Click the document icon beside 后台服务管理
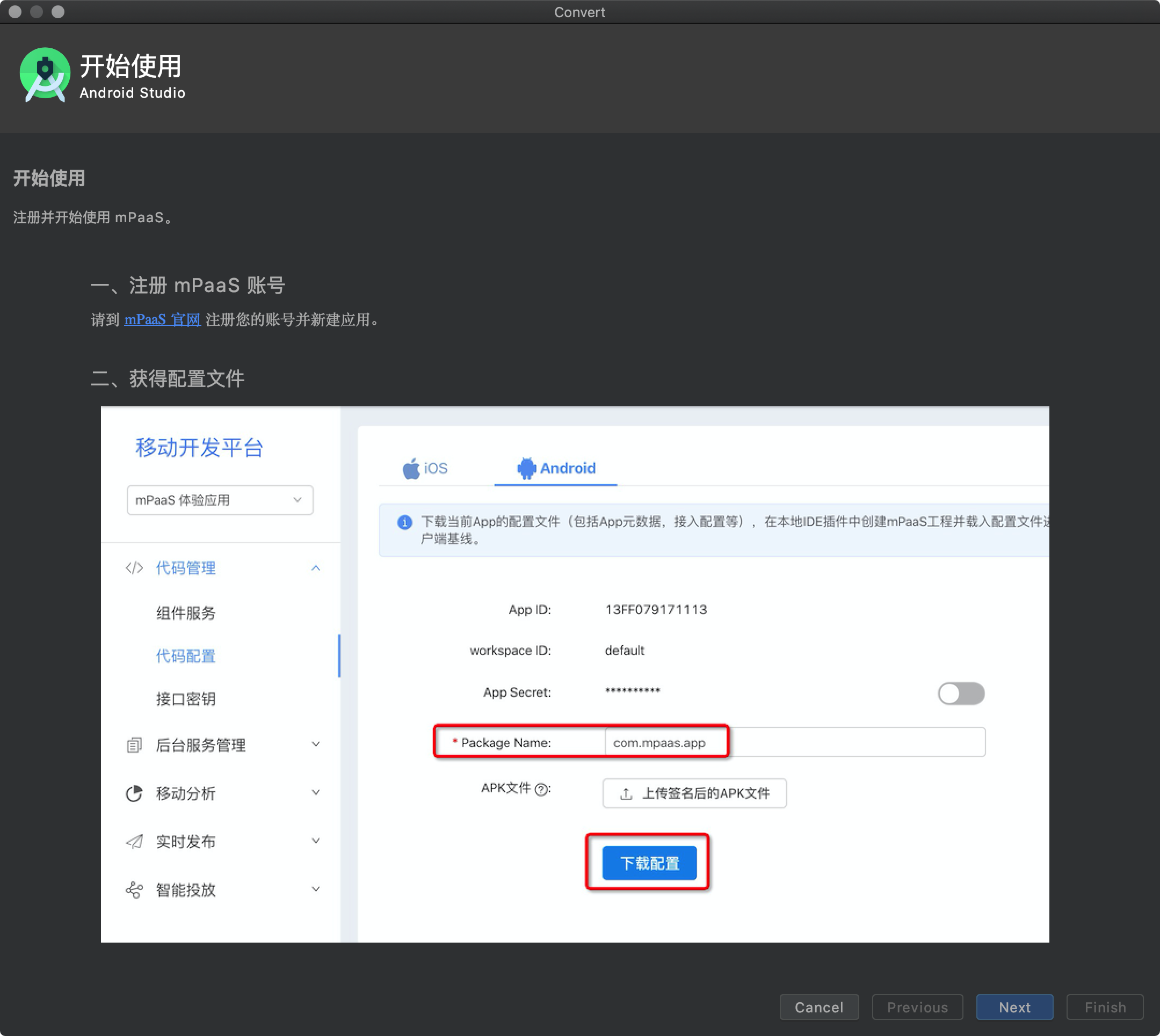 (x=134, y=745)
